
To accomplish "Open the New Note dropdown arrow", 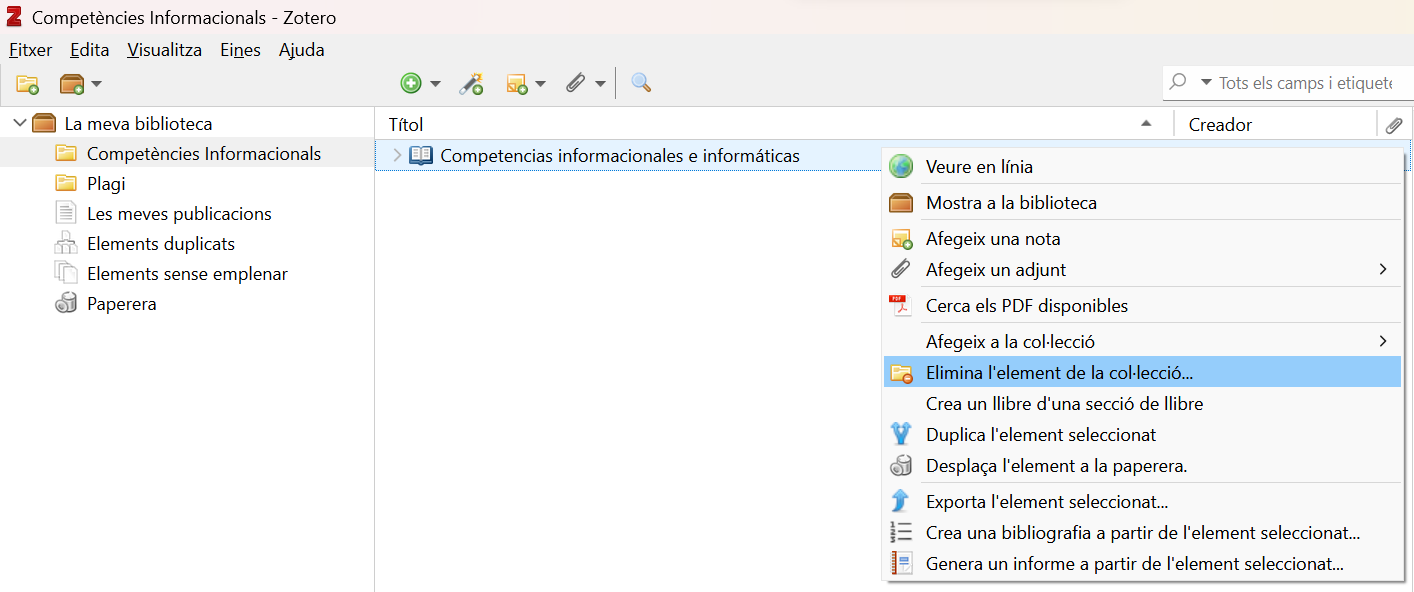I will [x=541, y=84].
